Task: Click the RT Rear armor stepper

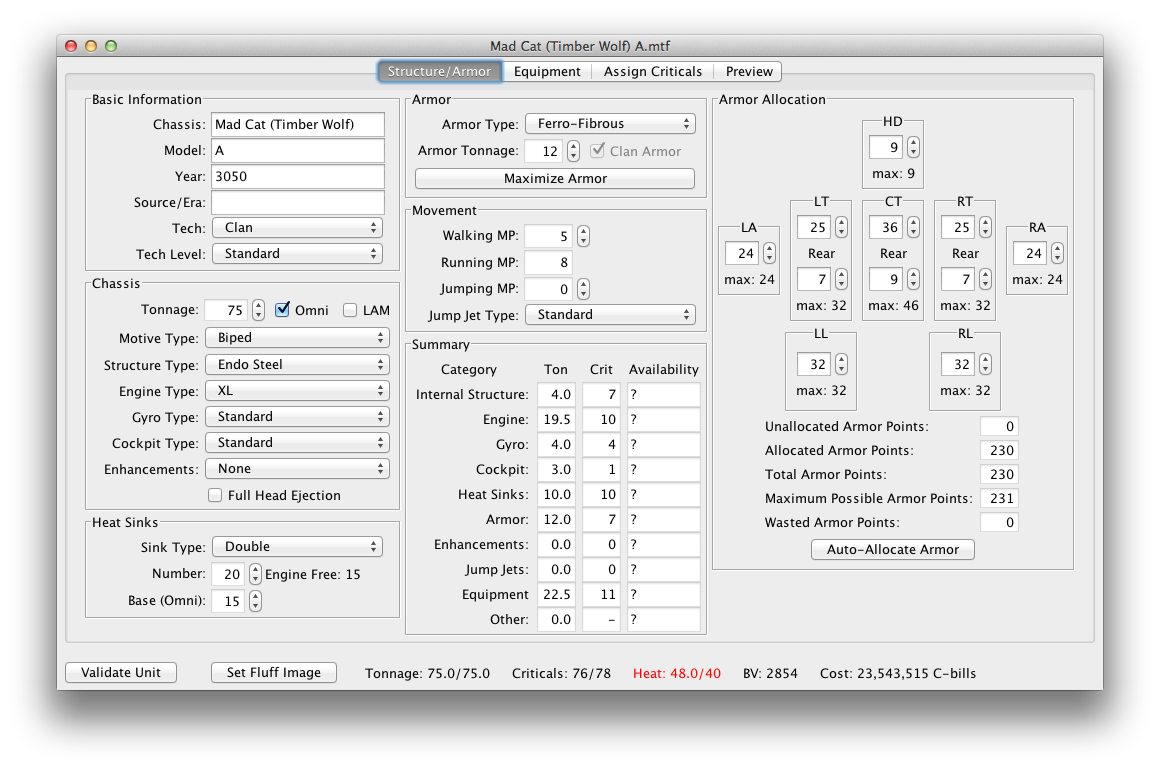Action: (985, 279)
